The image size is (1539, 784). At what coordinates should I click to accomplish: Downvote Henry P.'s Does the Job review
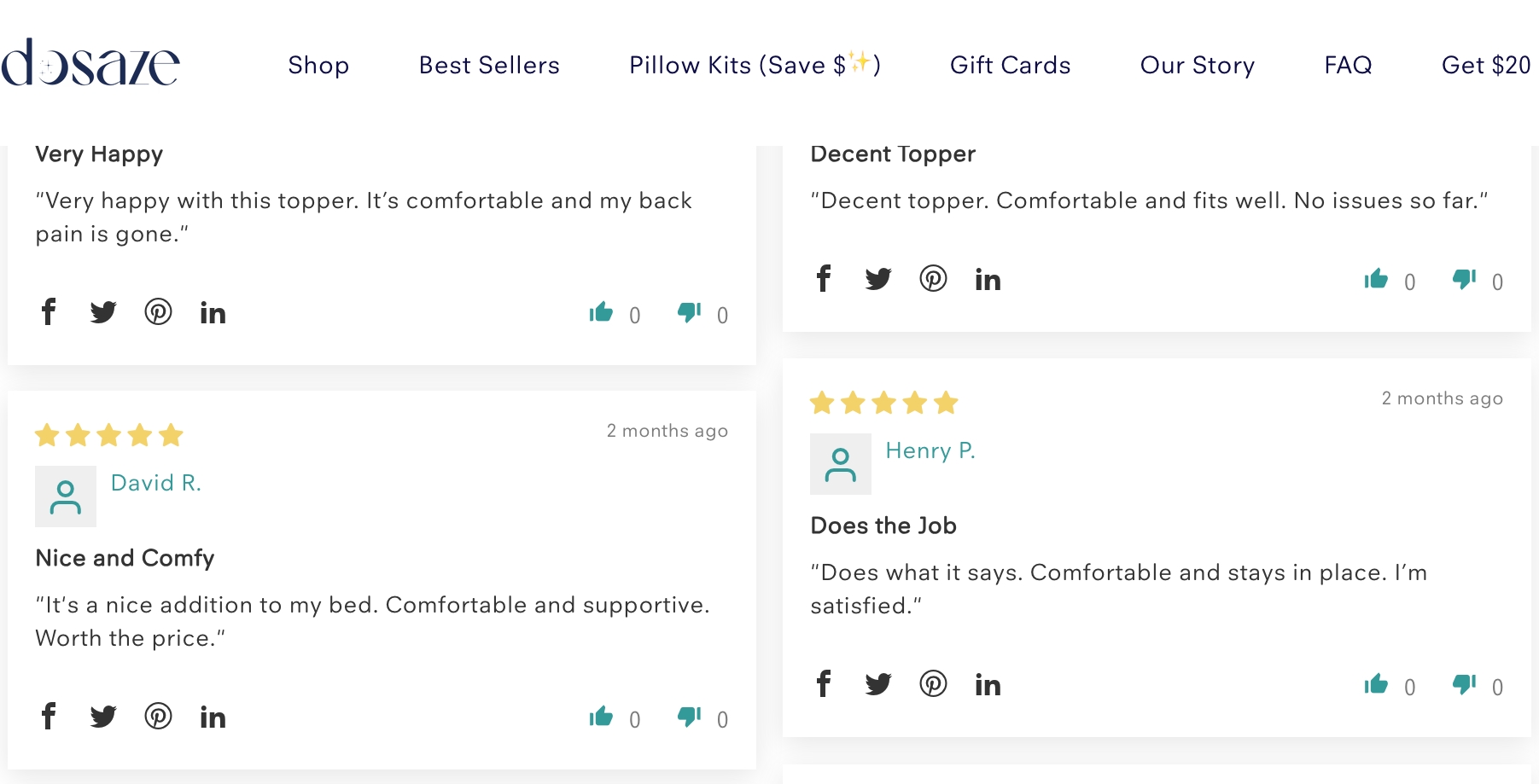click(1465, 683)
